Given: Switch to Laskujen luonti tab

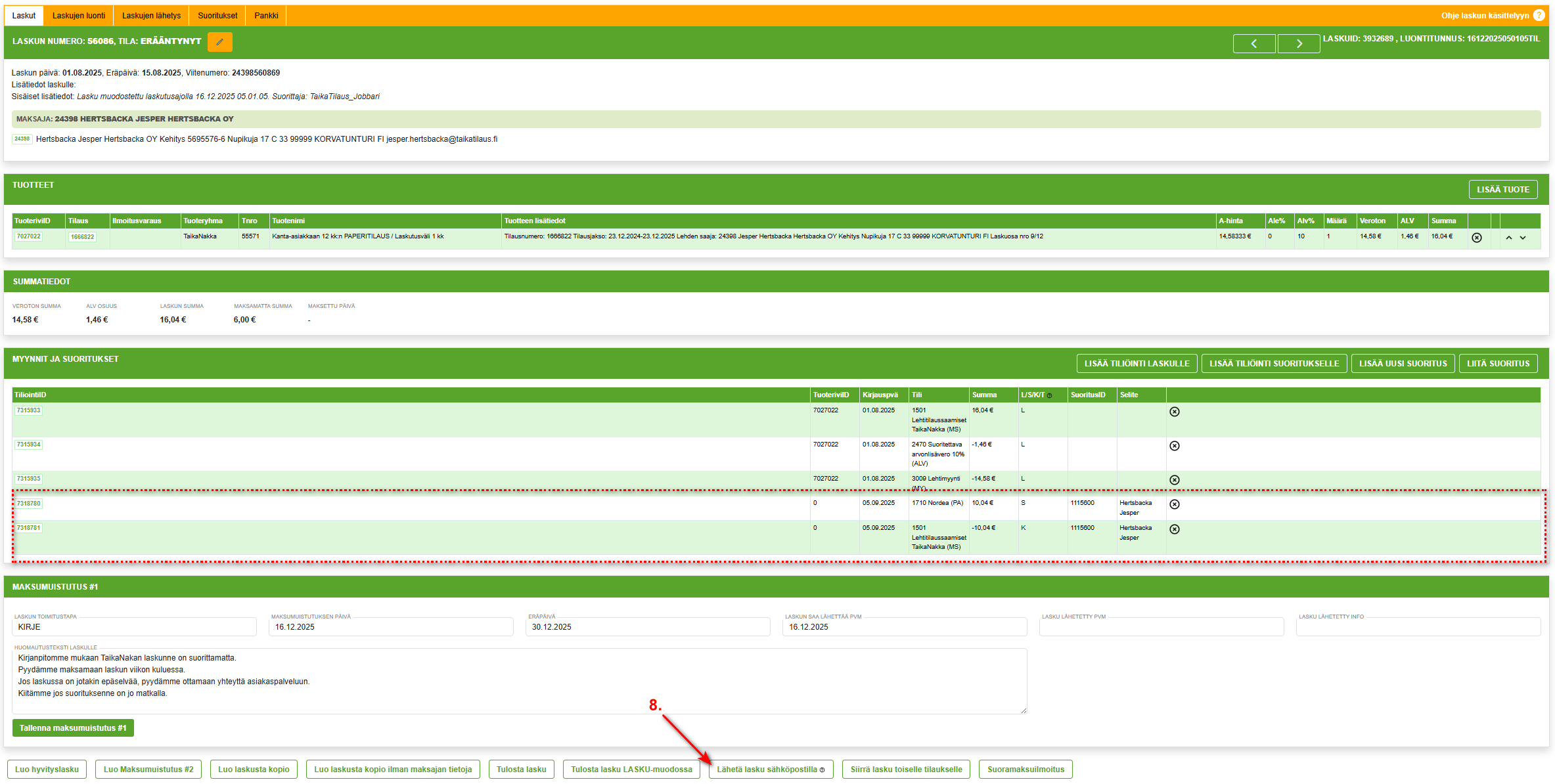Looking at the screenshot, I should click(x=78, y=16).
